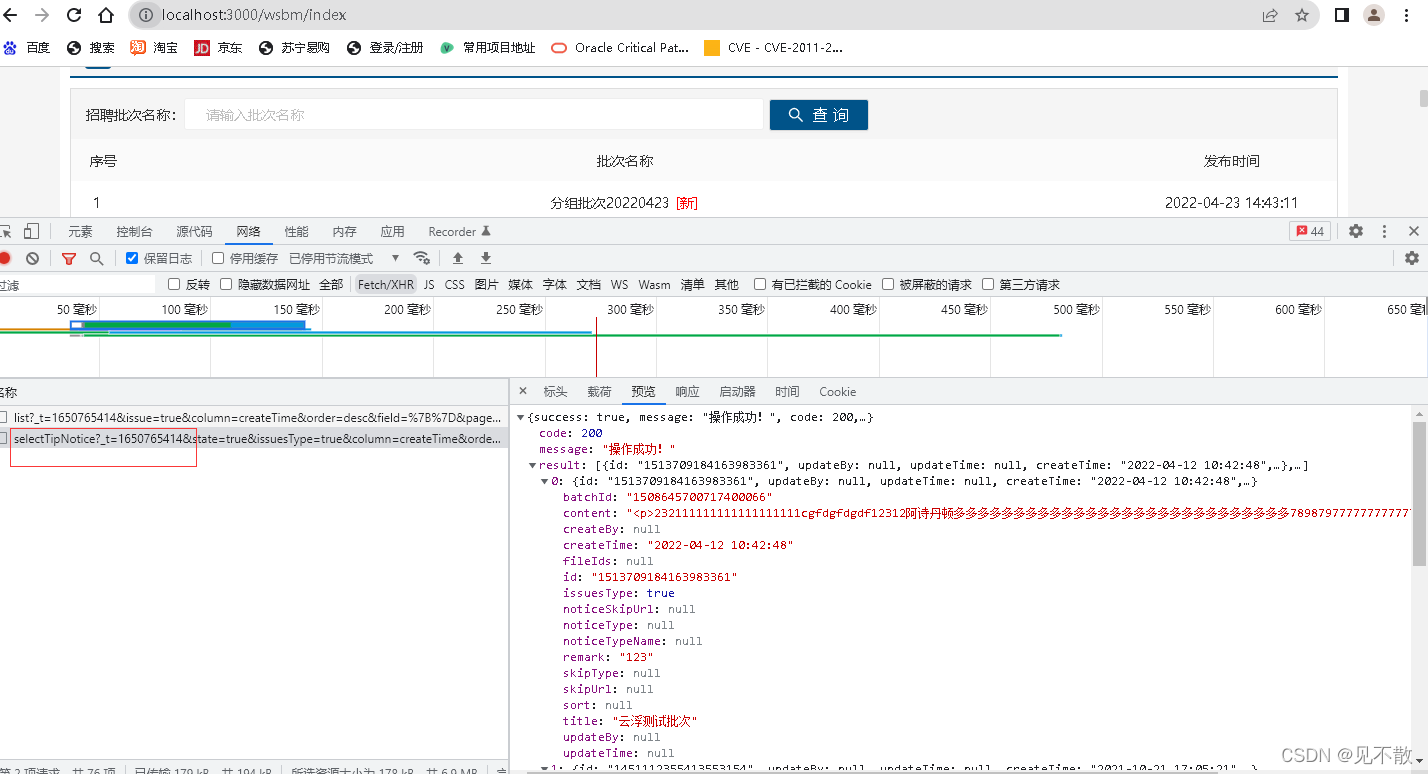The image size is (1428, 774).
Task: Expand the result item 1 node
Action: [x=544, y=768]
